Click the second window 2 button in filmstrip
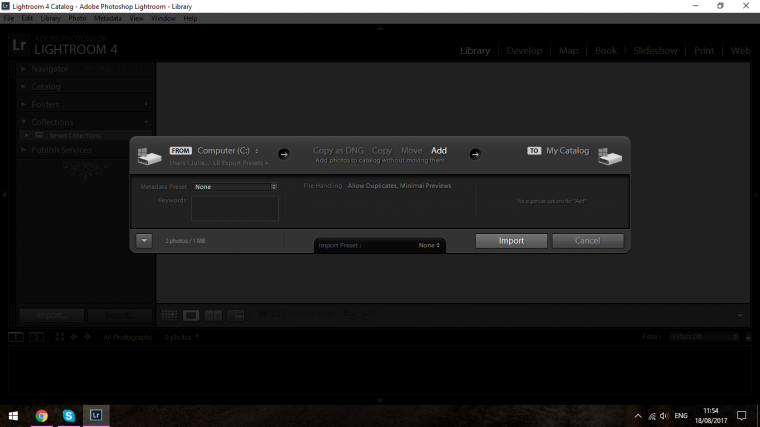 point(36,337)
